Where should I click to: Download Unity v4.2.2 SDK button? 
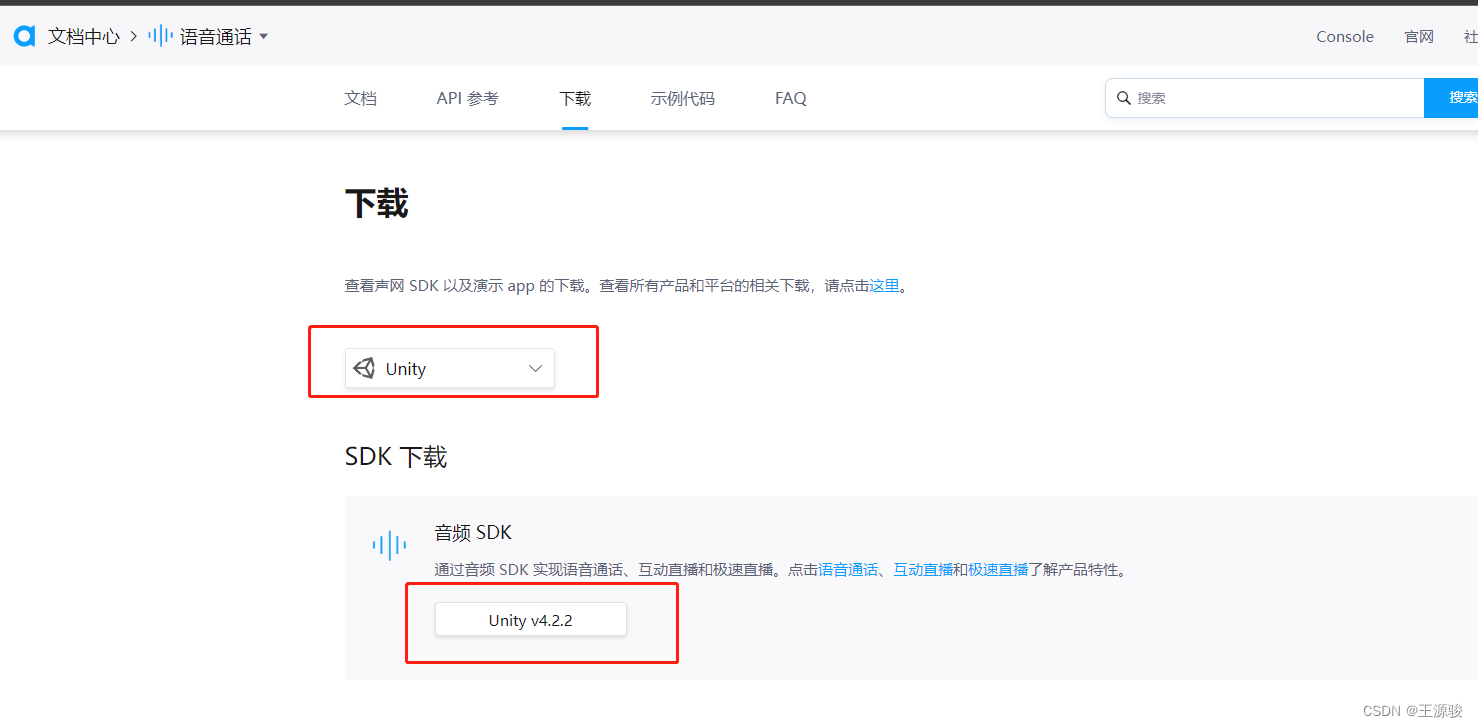click(531, 620)
